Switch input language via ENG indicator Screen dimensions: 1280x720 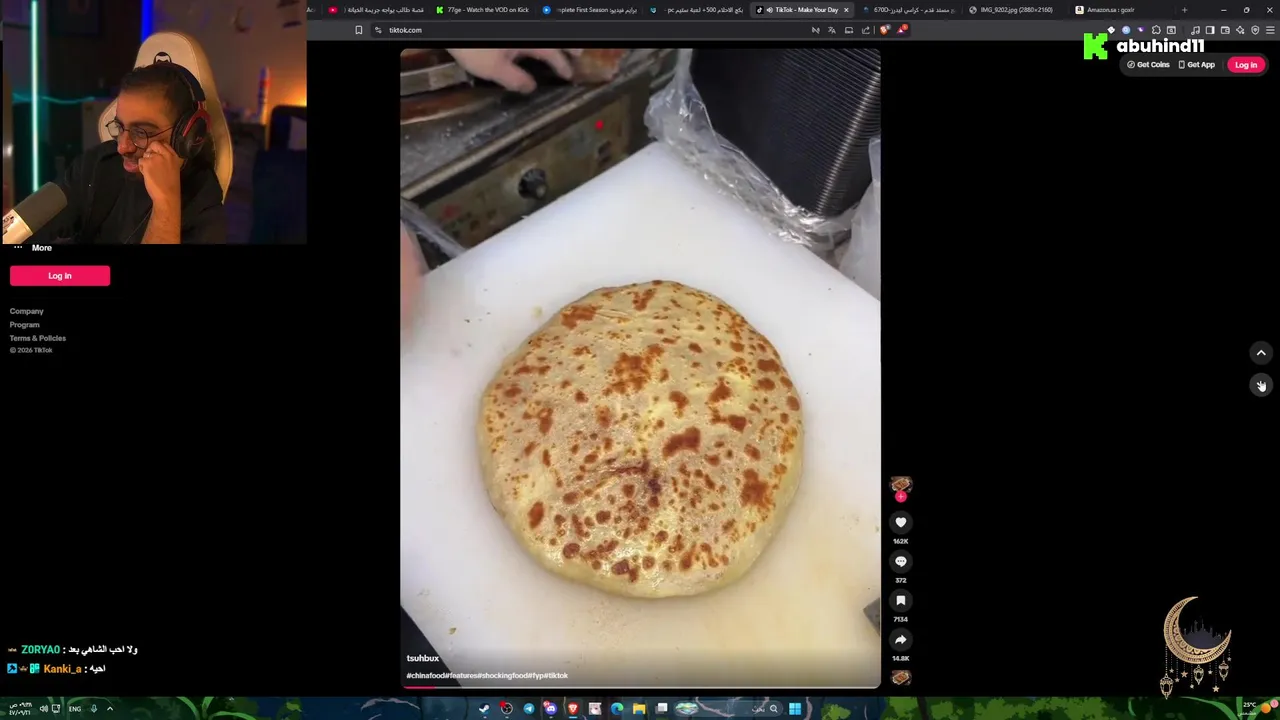pos(75,709)
